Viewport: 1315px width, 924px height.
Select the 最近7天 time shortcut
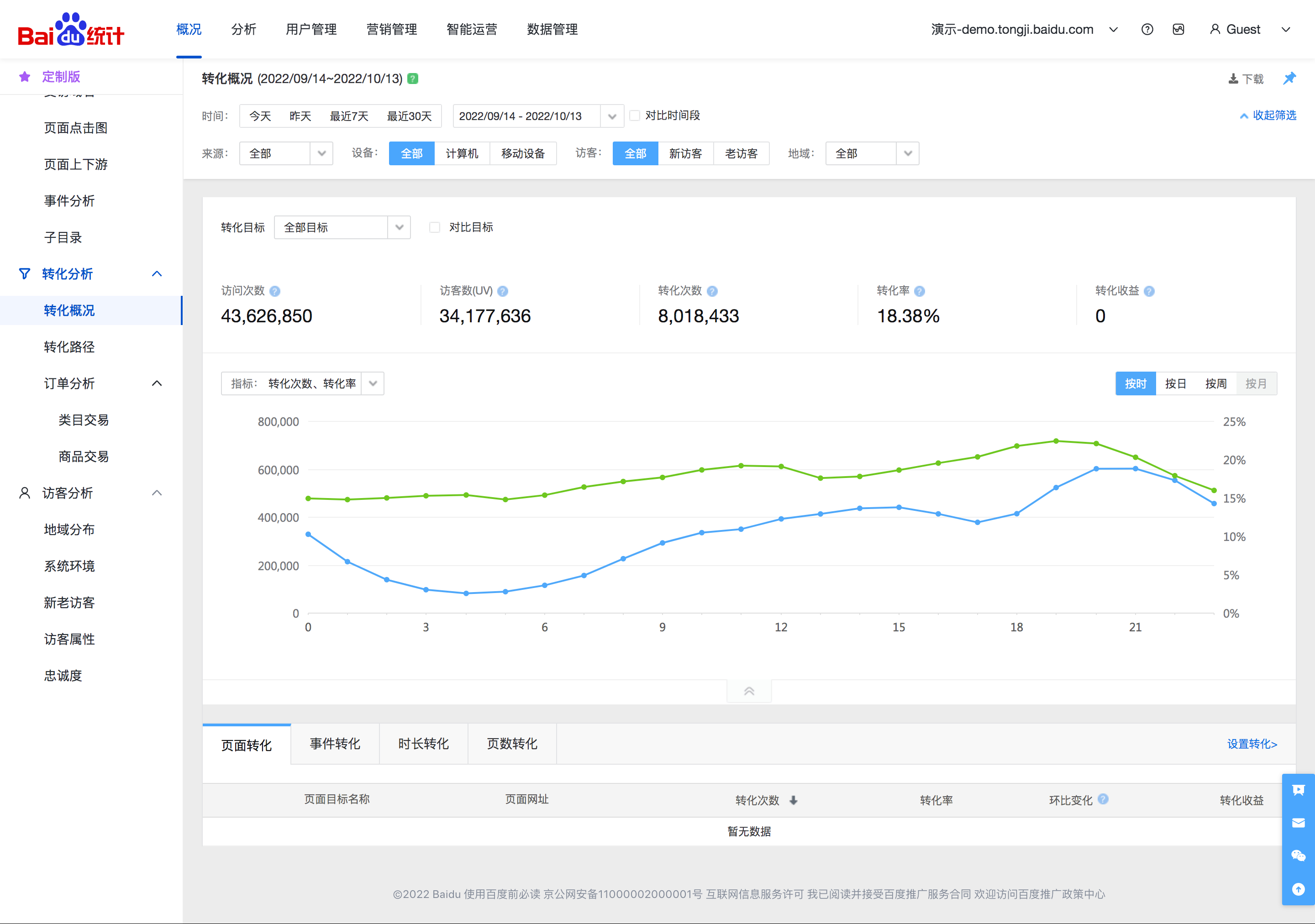pos(349,116)
